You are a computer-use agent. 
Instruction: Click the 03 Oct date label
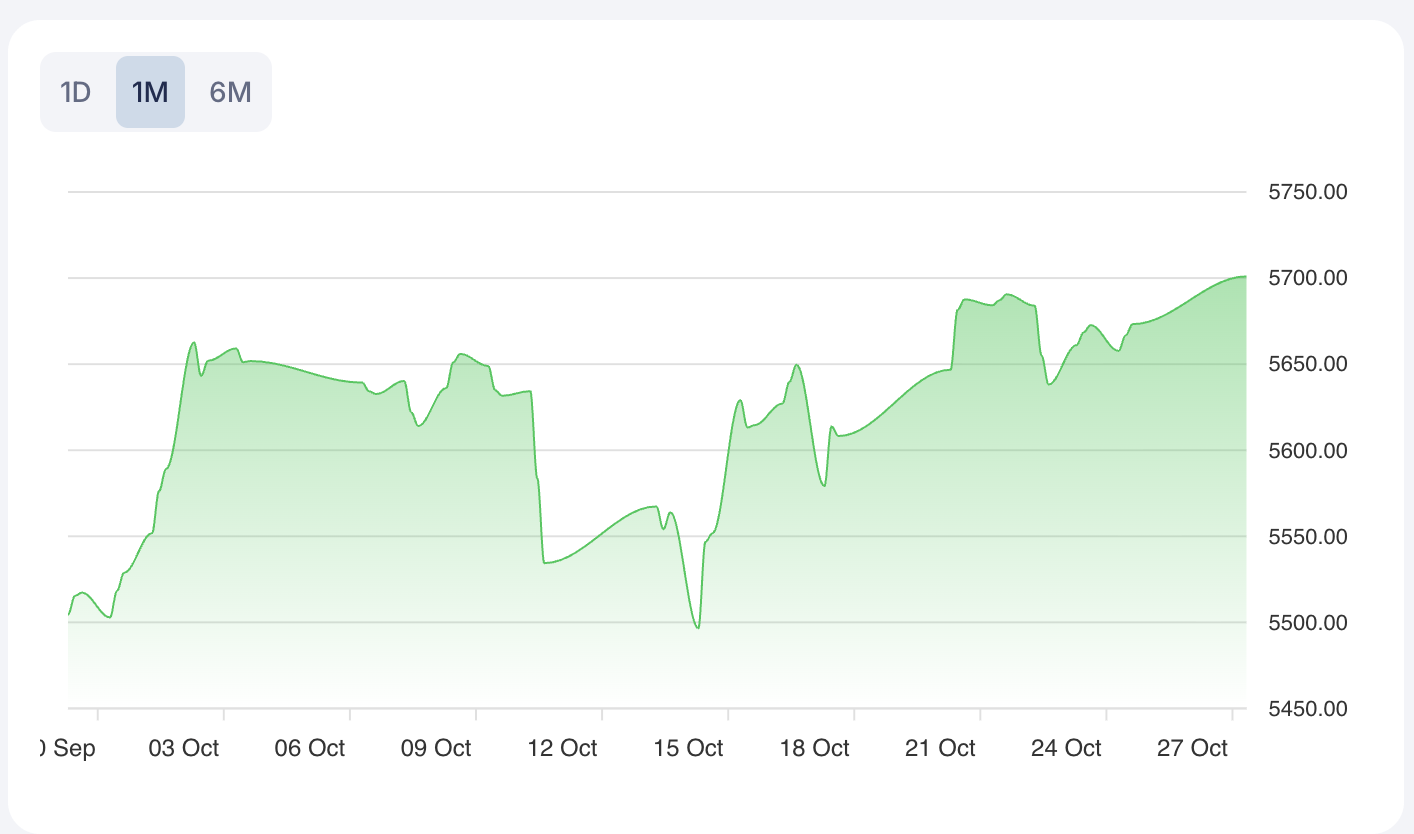click(185, 748)
